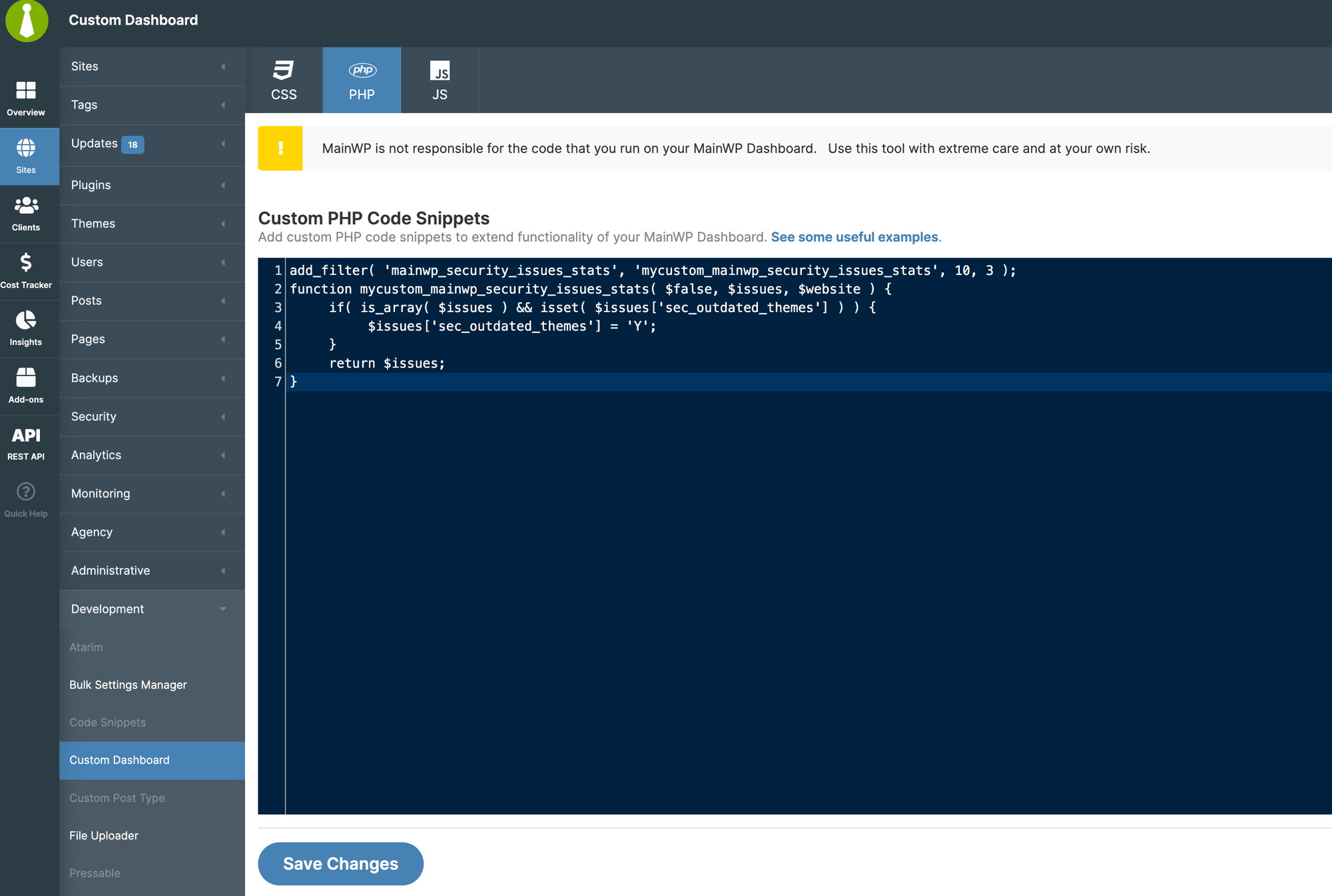The width and height of the screenshot is (1332, 896).
Task: Click the Updates 18 count badge
Action: (x=133, y=144)
